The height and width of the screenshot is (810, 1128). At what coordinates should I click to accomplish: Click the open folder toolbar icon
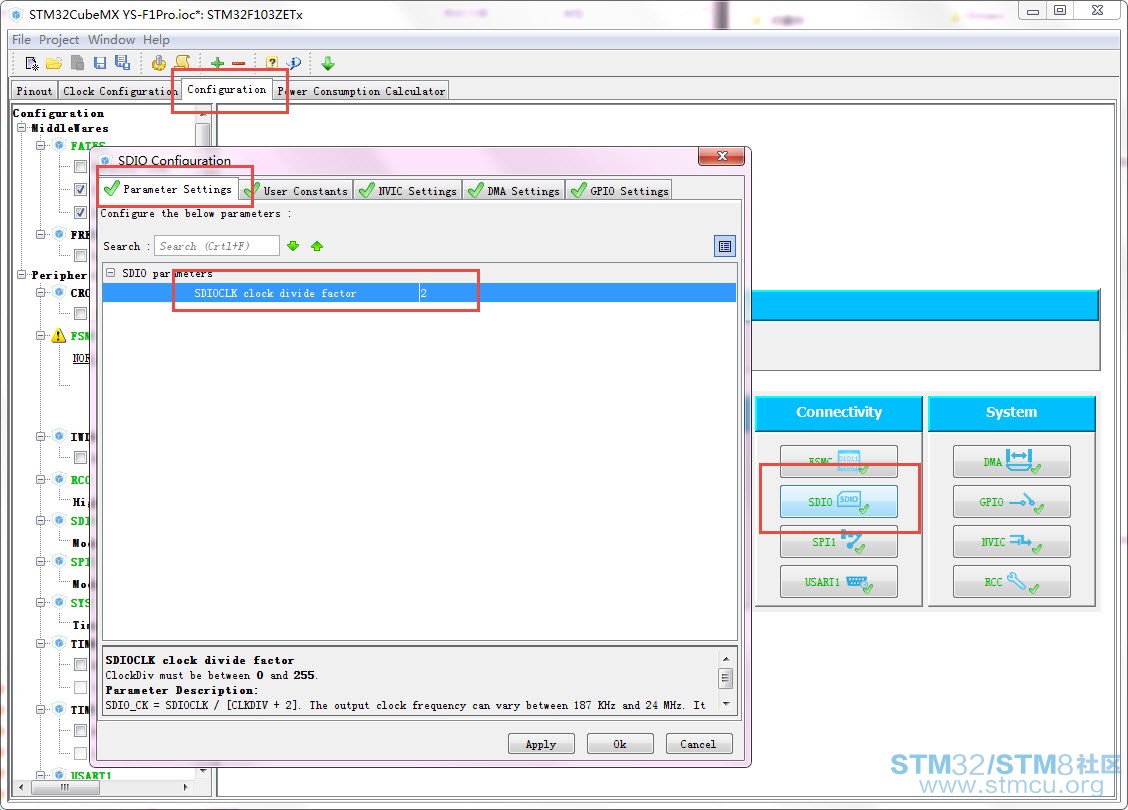[54, 63]
